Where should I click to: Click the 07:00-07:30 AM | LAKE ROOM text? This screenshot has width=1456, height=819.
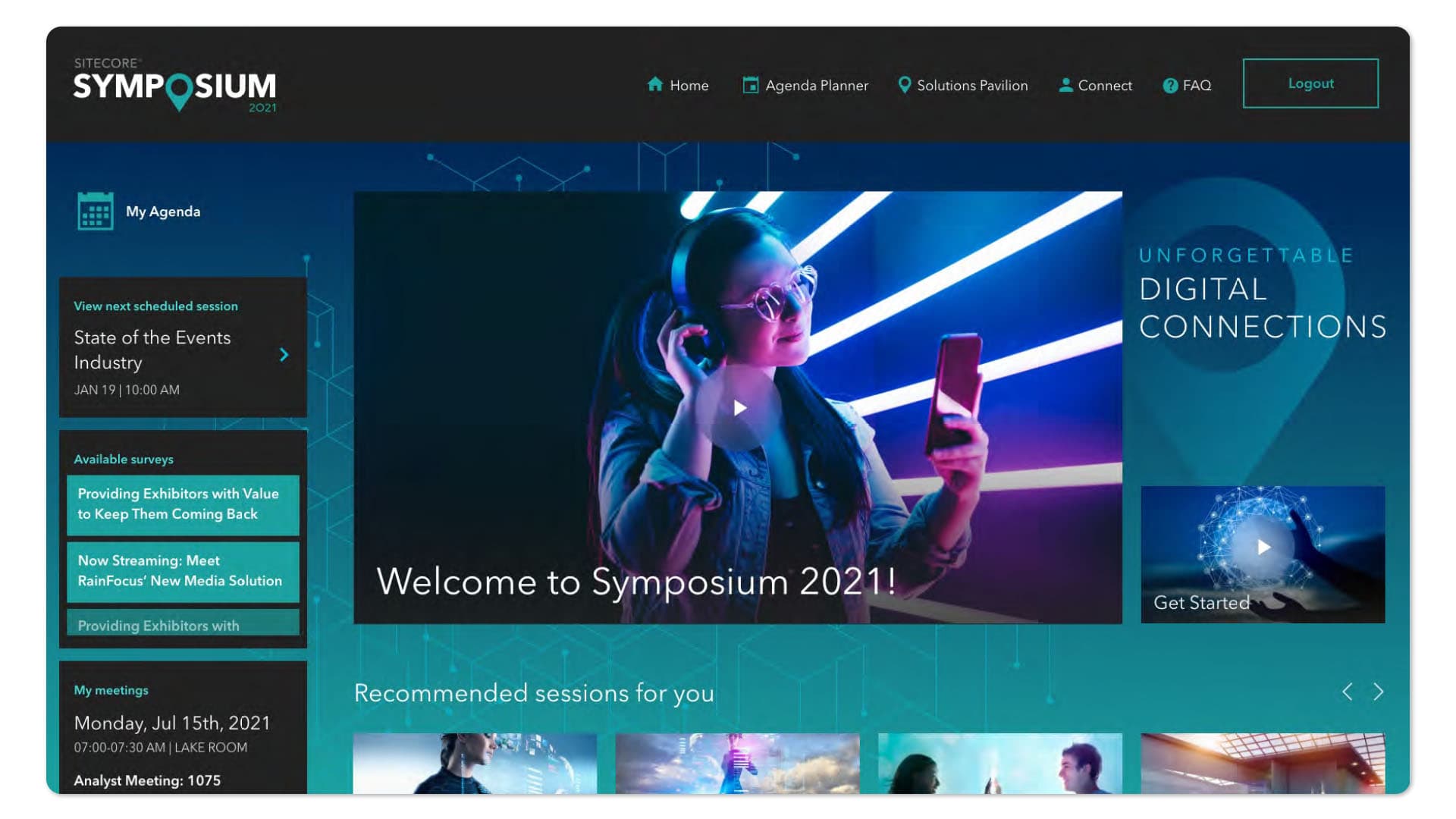161,748
